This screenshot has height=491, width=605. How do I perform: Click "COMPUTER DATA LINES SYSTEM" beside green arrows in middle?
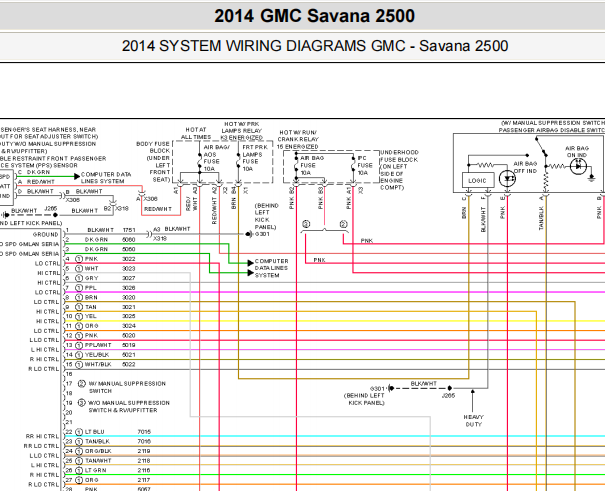271,268
